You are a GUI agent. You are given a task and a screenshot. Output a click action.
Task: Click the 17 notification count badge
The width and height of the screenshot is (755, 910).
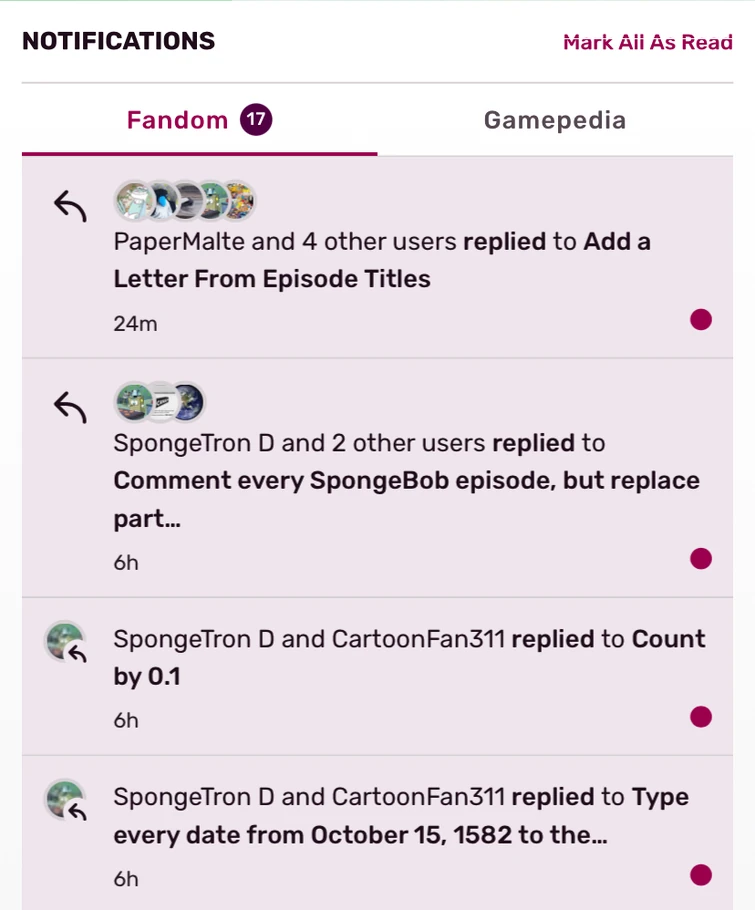point(258,119)
